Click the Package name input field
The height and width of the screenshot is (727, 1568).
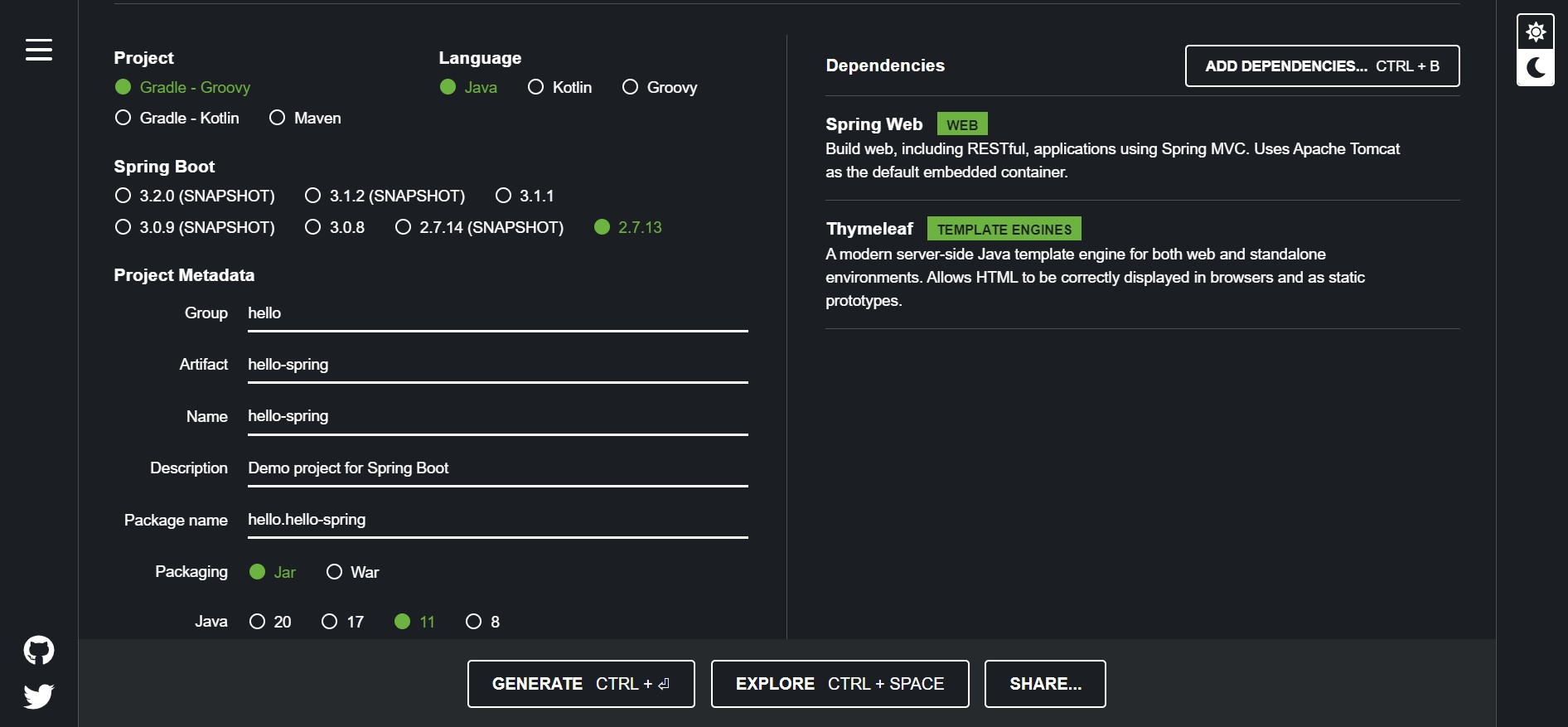click(x=498, y=521)
